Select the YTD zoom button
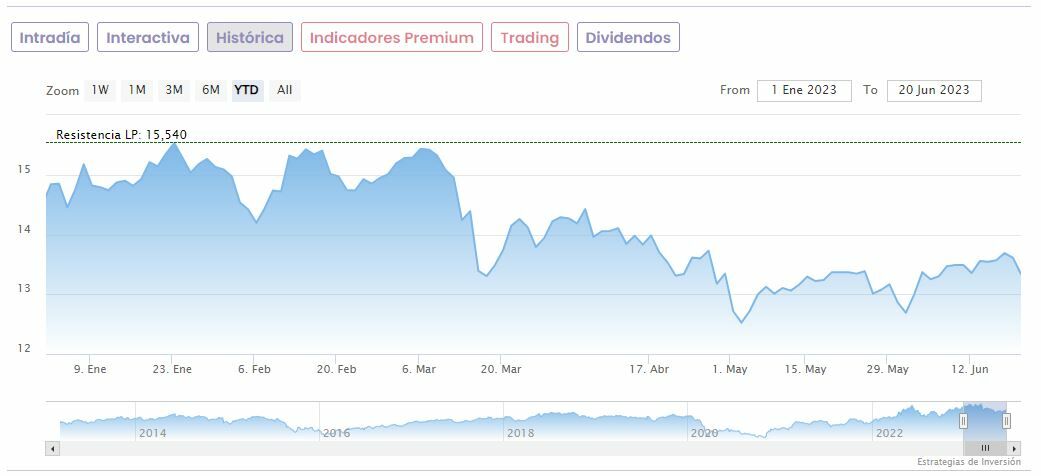The image size is (1041, 476). [x=246, y=90]
